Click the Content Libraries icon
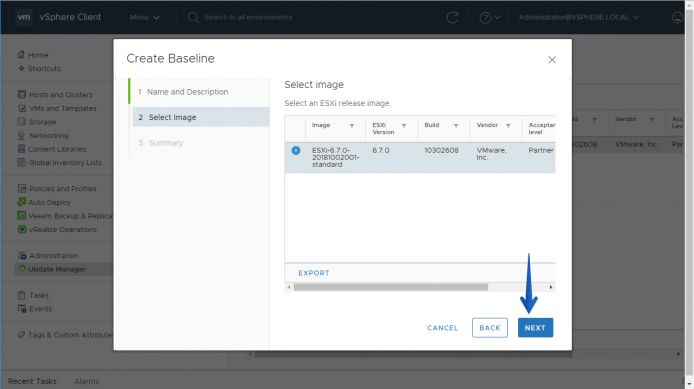 (x=21, y=149)
